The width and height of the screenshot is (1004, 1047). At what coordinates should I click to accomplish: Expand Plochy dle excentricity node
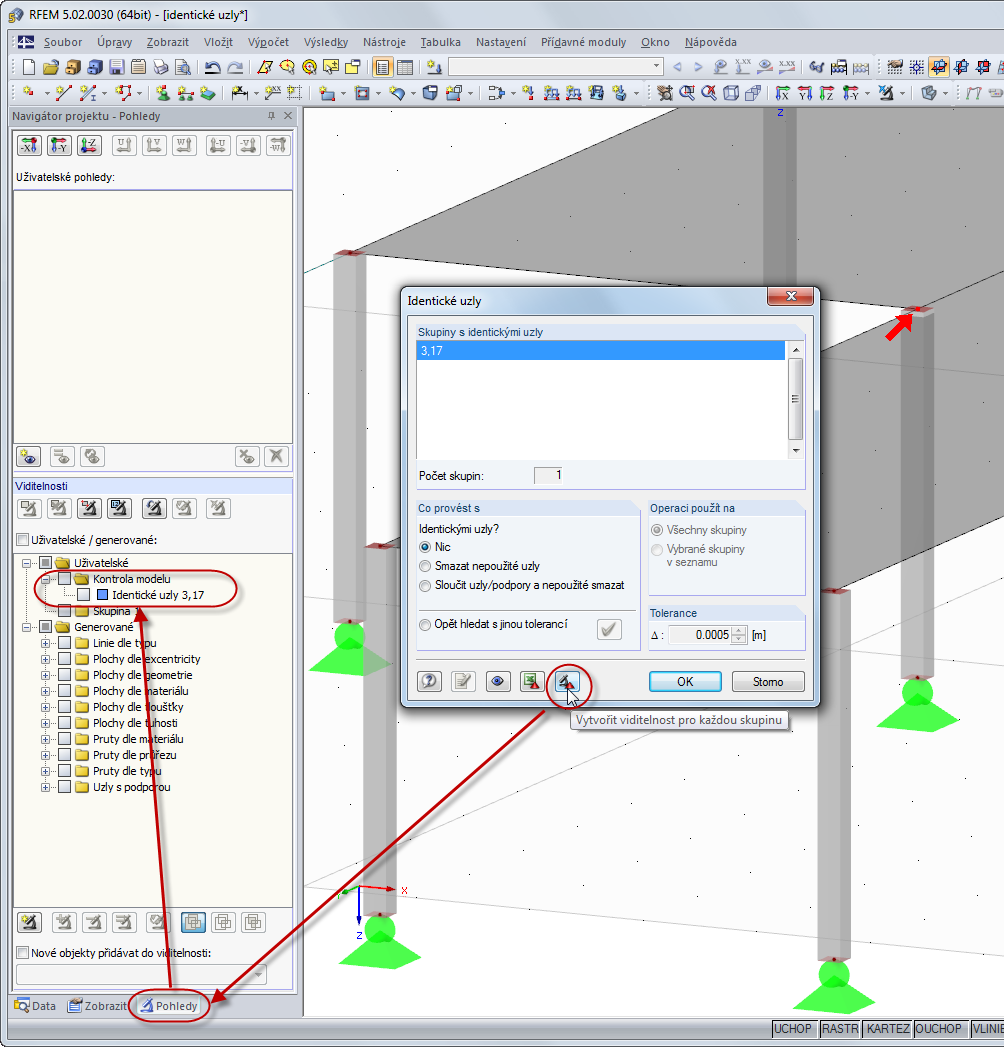45,659
